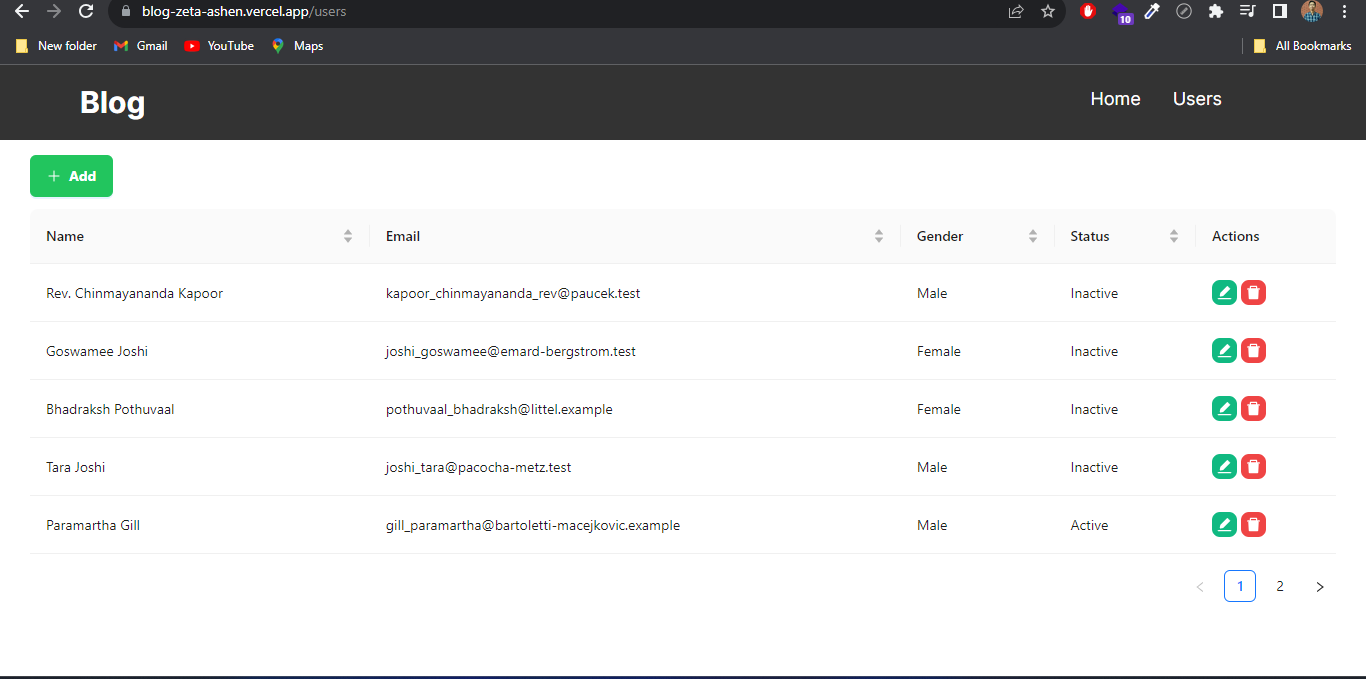This screenshot has width=1366, height=679.
Task: Open the compass extension icon
Action: [1184, 11]
